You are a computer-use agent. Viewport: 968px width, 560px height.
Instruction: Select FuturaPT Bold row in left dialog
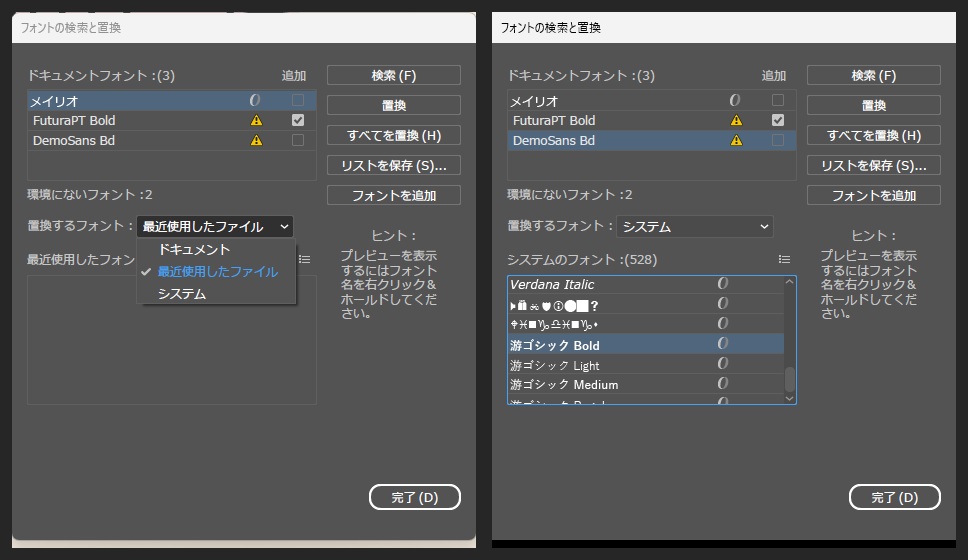tap(172, 120)
